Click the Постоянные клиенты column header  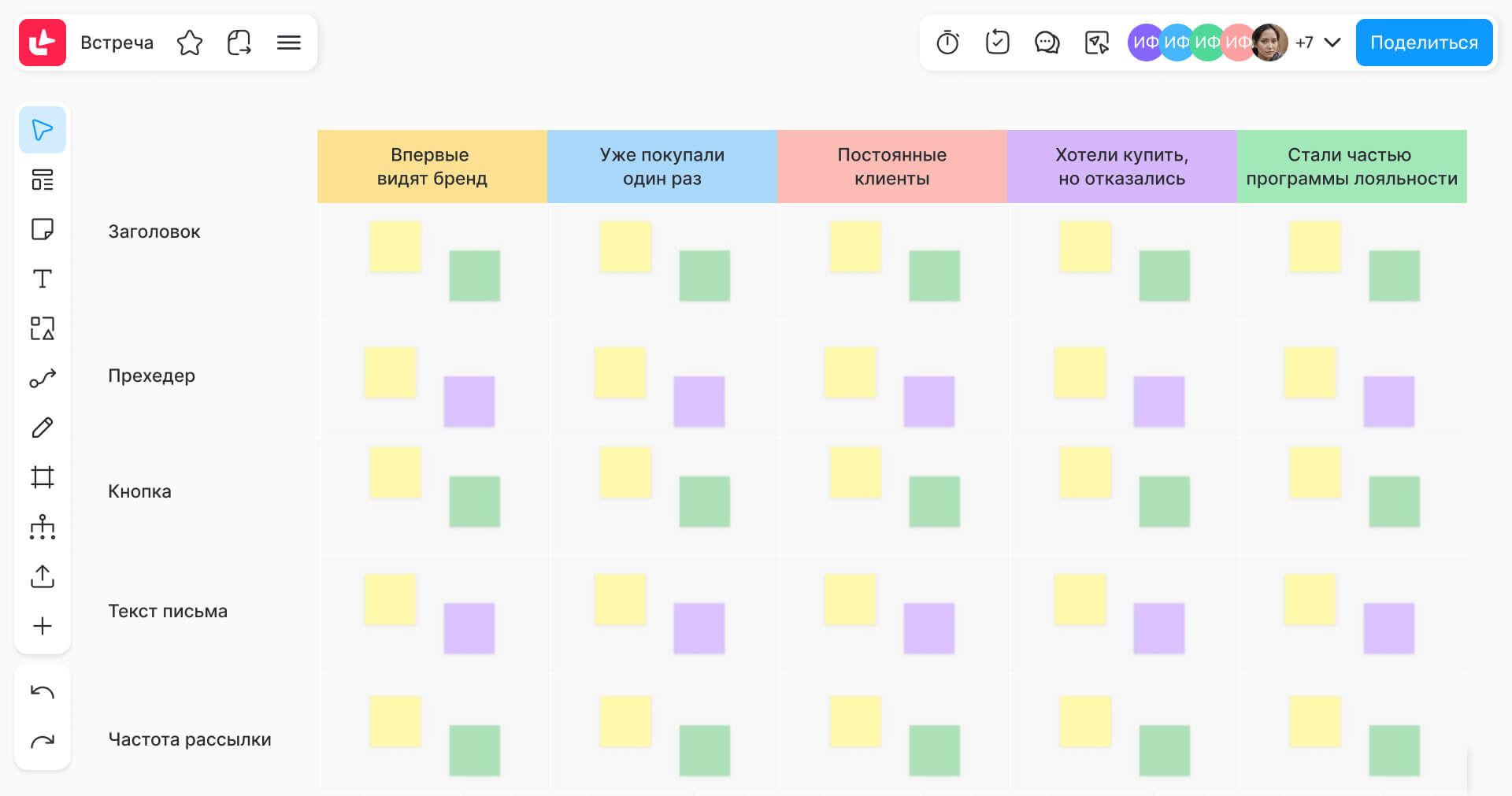click(891, 167)
